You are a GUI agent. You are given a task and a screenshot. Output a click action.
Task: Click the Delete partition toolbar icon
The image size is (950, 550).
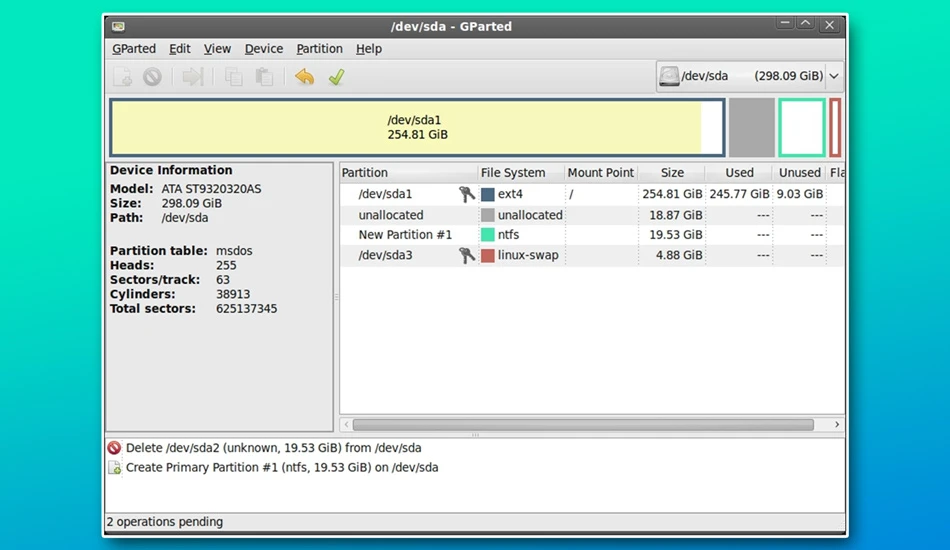point(152,77)
